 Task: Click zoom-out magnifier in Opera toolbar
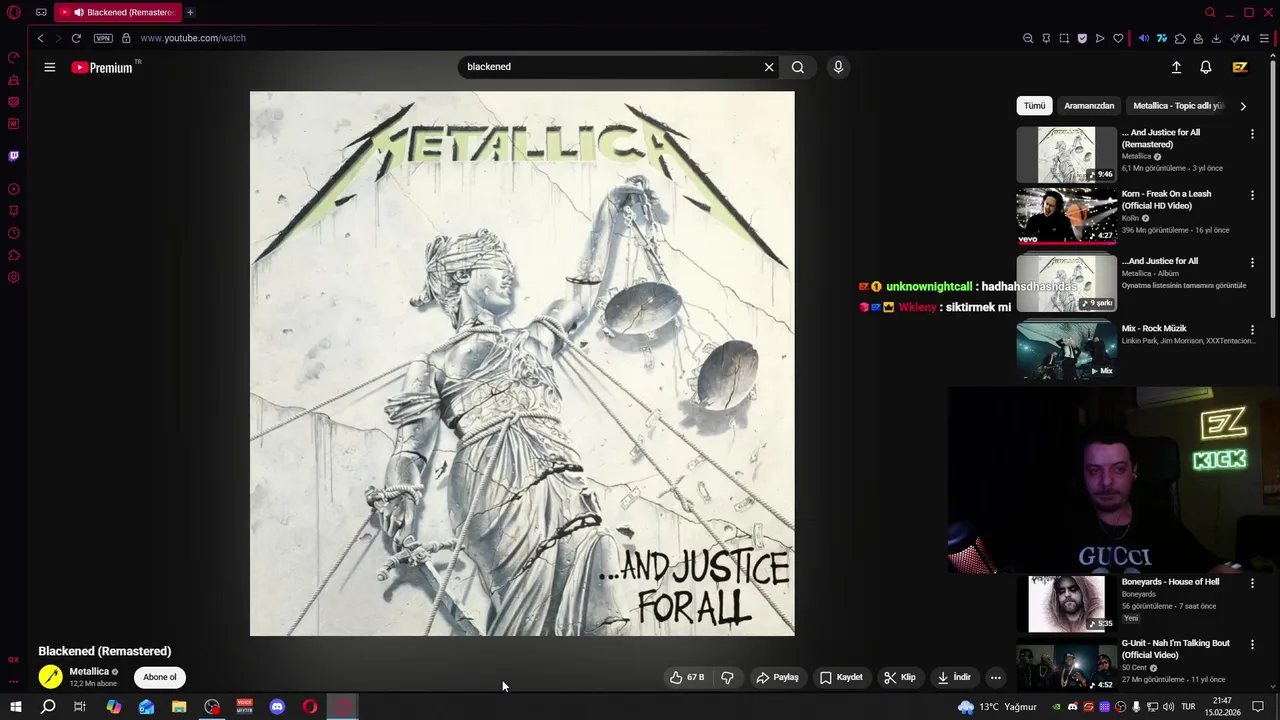coord(1028,38)
